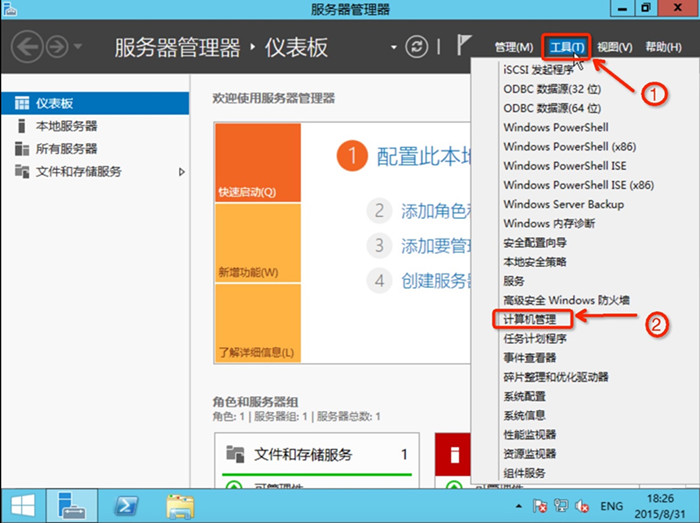The width and height of the screenshot is (700, 523).
Task: Click the 本地服务器 icon in sidebar
Action: pyautogui.click(x=21, y=126)
